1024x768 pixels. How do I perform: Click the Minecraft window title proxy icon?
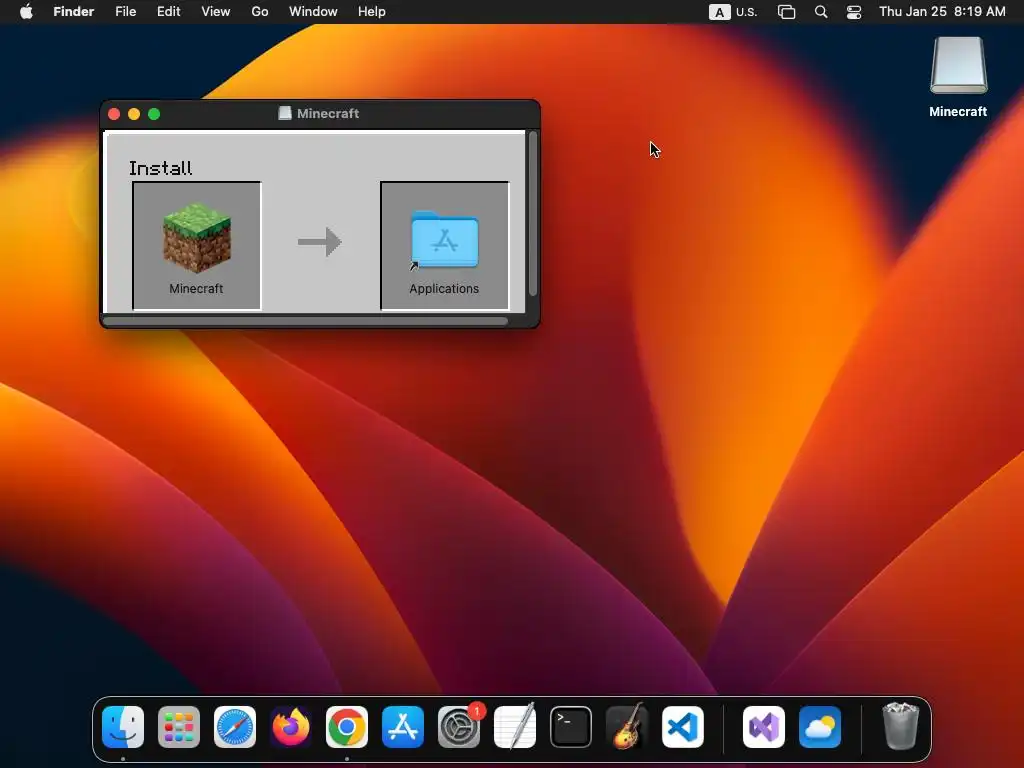coord(285,113)
